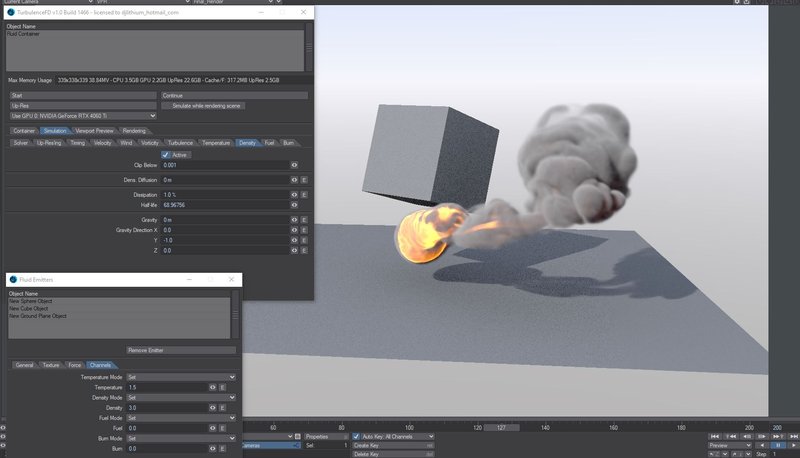Select New Cube Object in emitters list

coord(29,309)
